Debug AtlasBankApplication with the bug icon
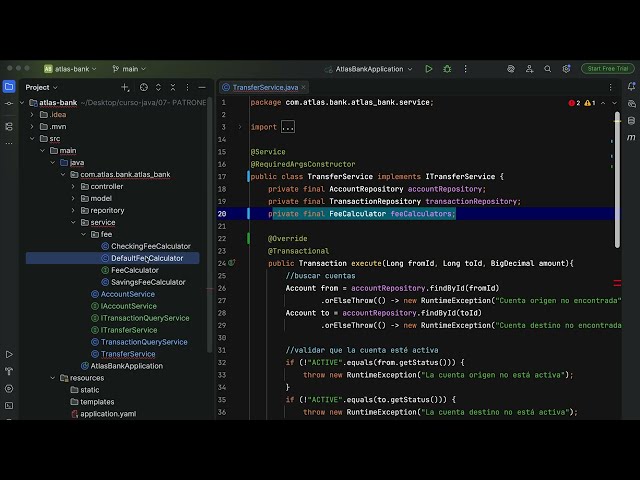 [x=447, y=69]
